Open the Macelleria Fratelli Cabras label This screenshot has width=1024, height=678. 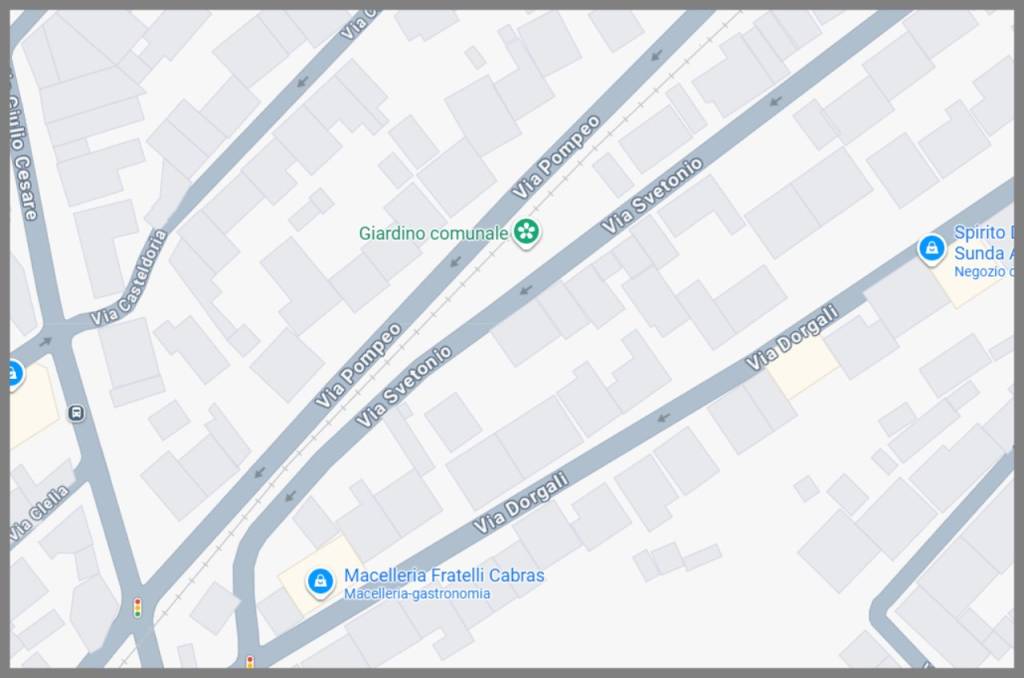[444, 575]
